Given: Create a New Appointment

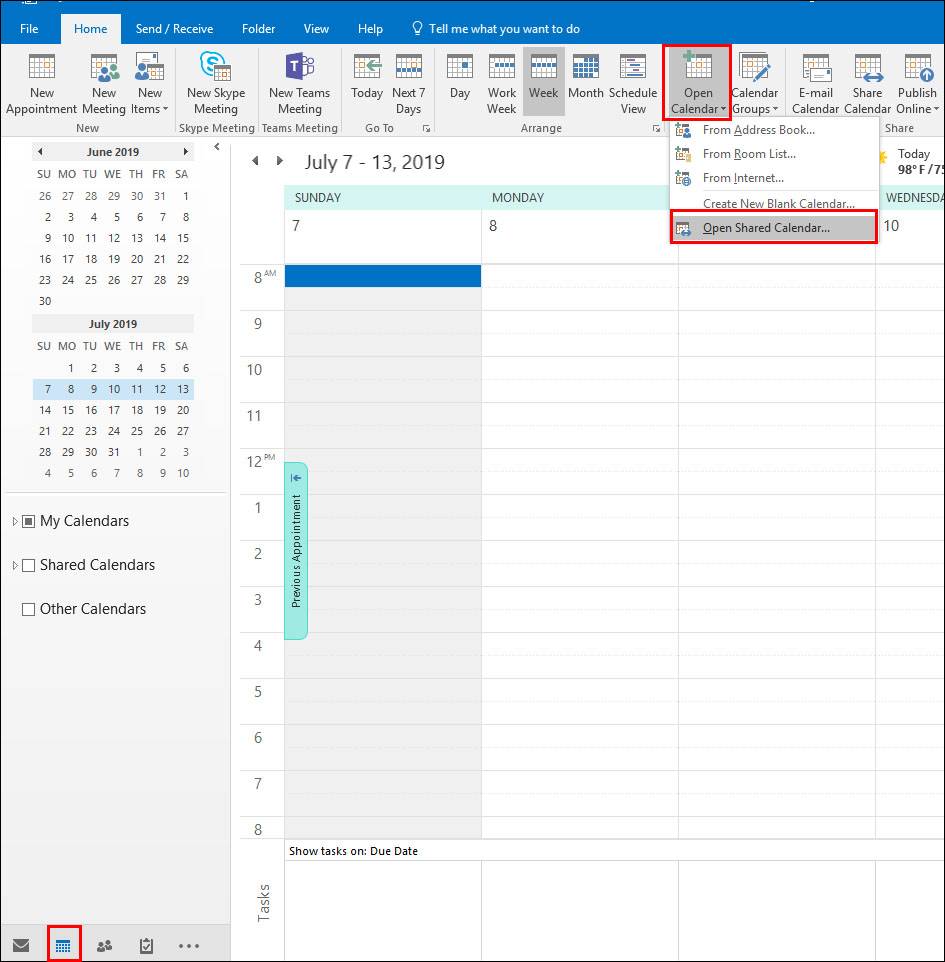Looking at the screenshot, I should click(x=41, y=84).
